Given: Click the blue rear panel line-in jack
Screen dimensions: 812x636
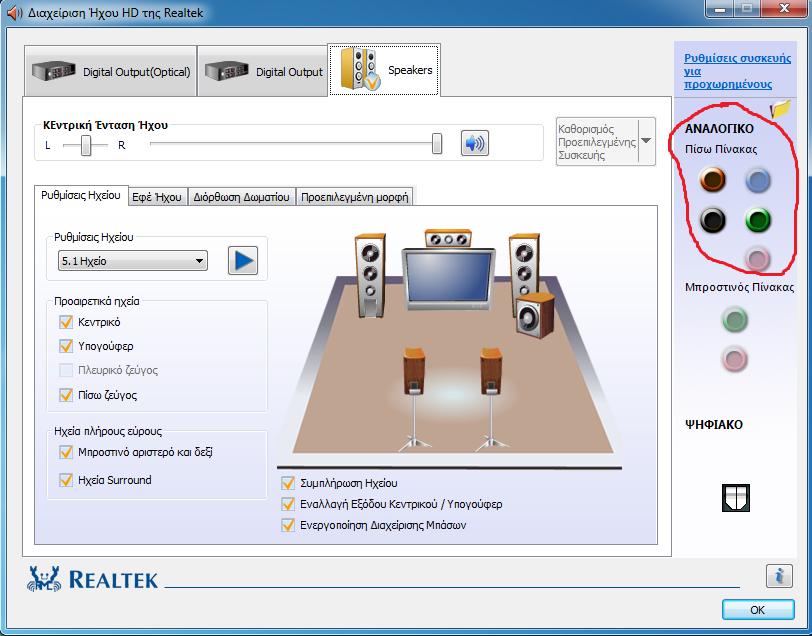Looking at the screenshot, I should click(x=758, y=180).
